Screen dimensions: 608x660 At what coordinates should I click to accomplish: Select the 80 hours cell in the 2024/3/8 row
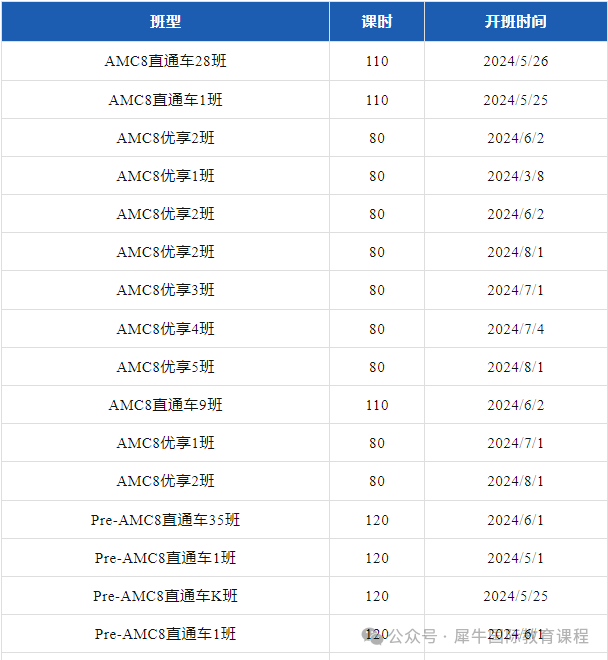click(x=377, y=176)
